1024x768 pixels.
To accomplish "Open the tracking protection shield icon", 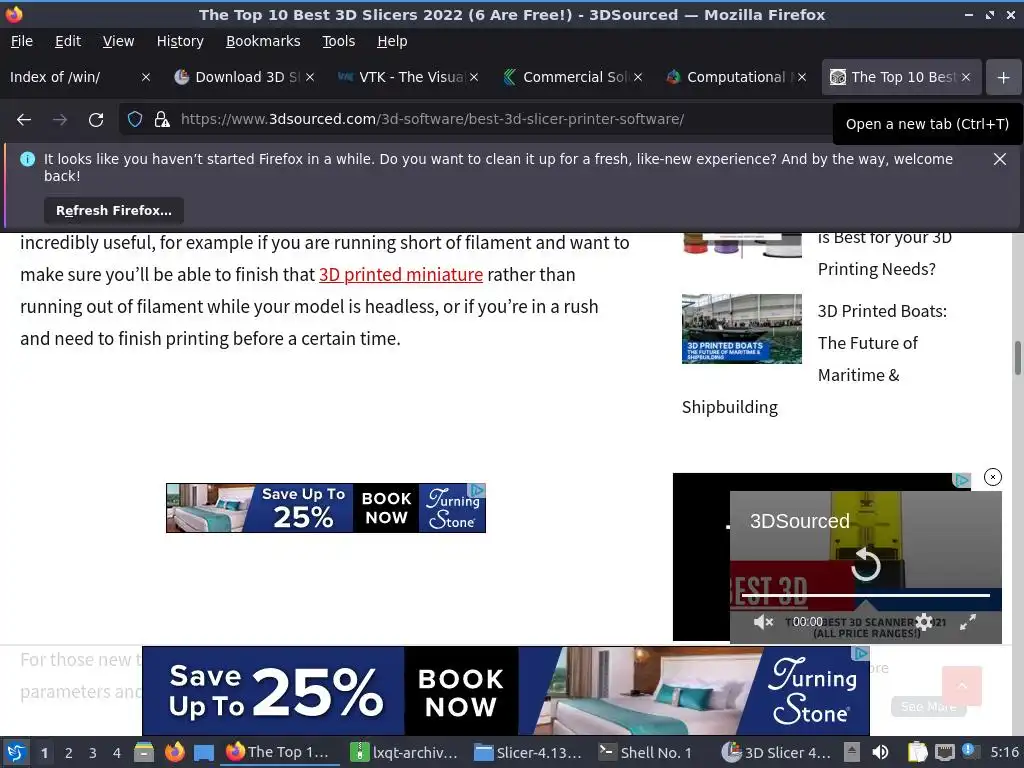I will point(135,120).
